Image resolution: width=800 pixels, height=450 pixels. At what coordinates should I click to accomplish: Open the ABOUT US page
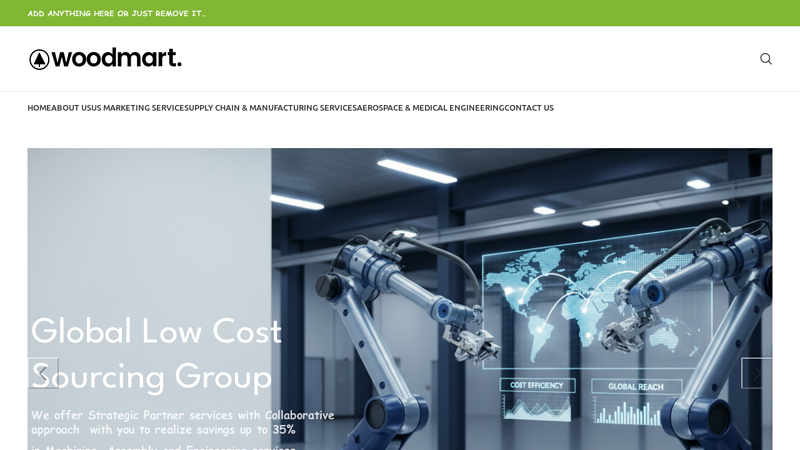point(71,108)
